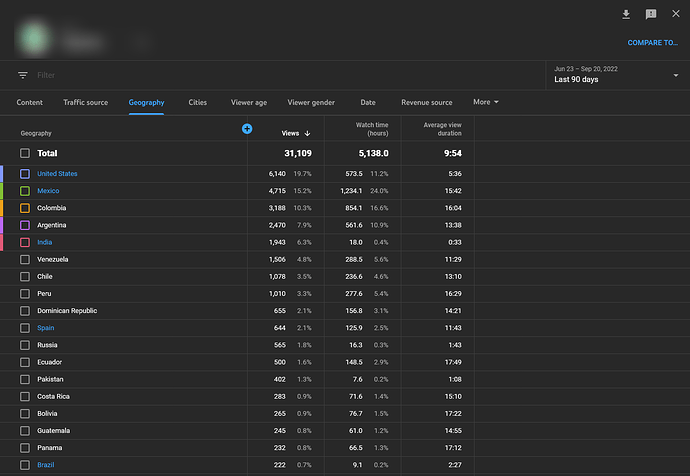The width and height of the screenshot is (690, 476).
Task: Close the advanced analytics view
Action: [676, 14]
